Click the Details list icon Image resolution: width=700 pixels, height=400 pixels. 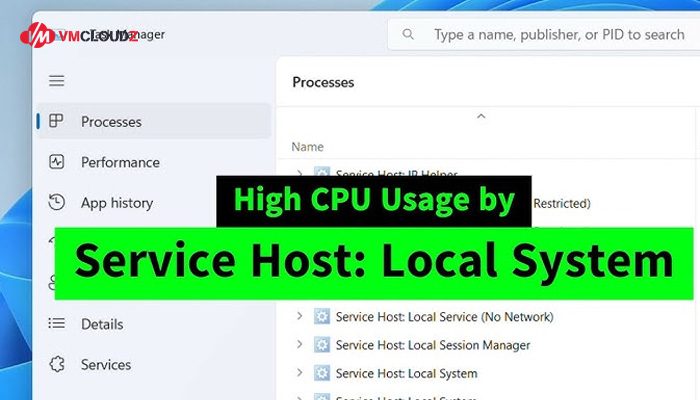pyautogui.click(x=57, y=323)
